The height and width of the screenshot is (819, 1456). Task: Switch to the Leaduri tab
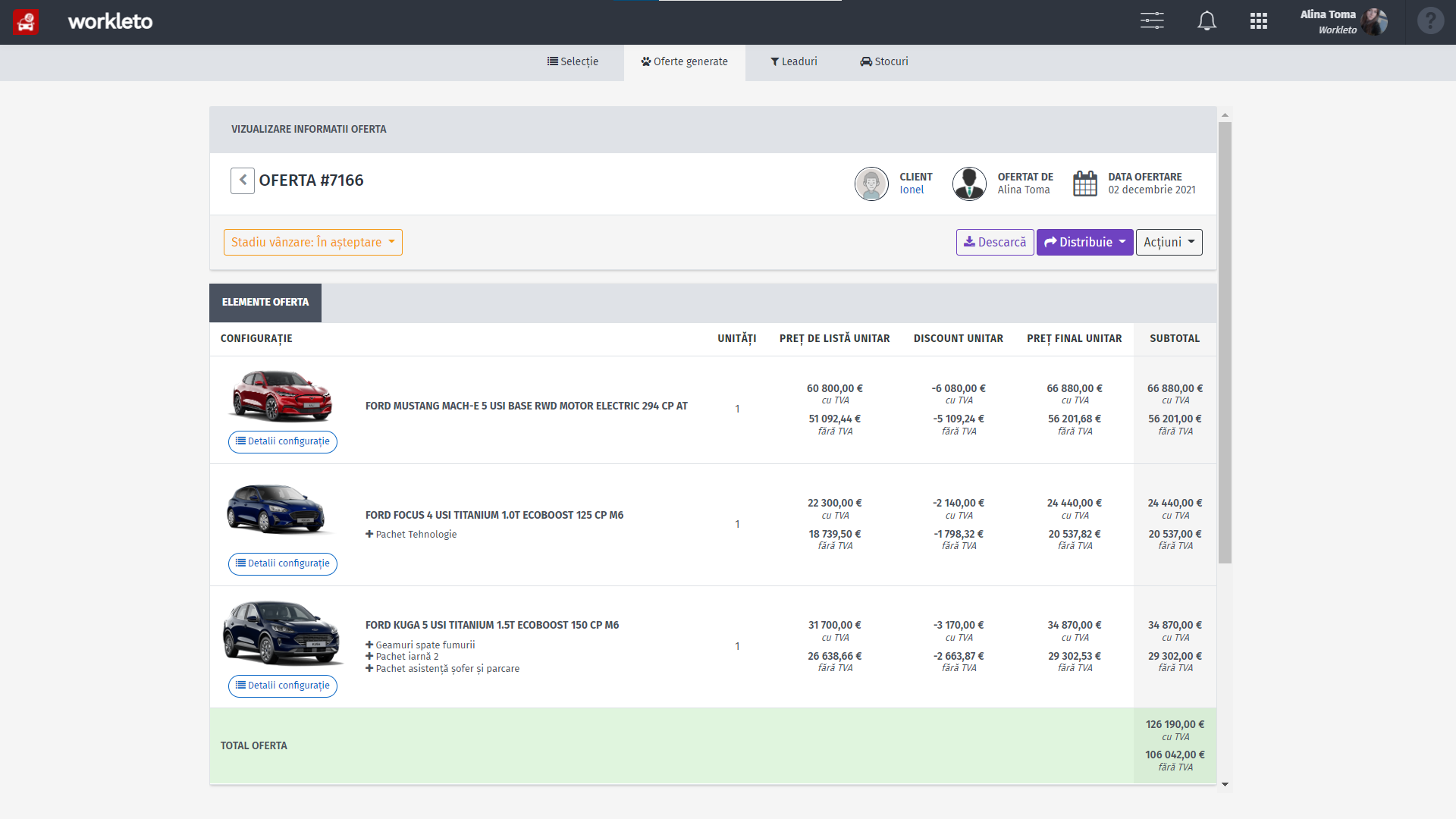794,62
